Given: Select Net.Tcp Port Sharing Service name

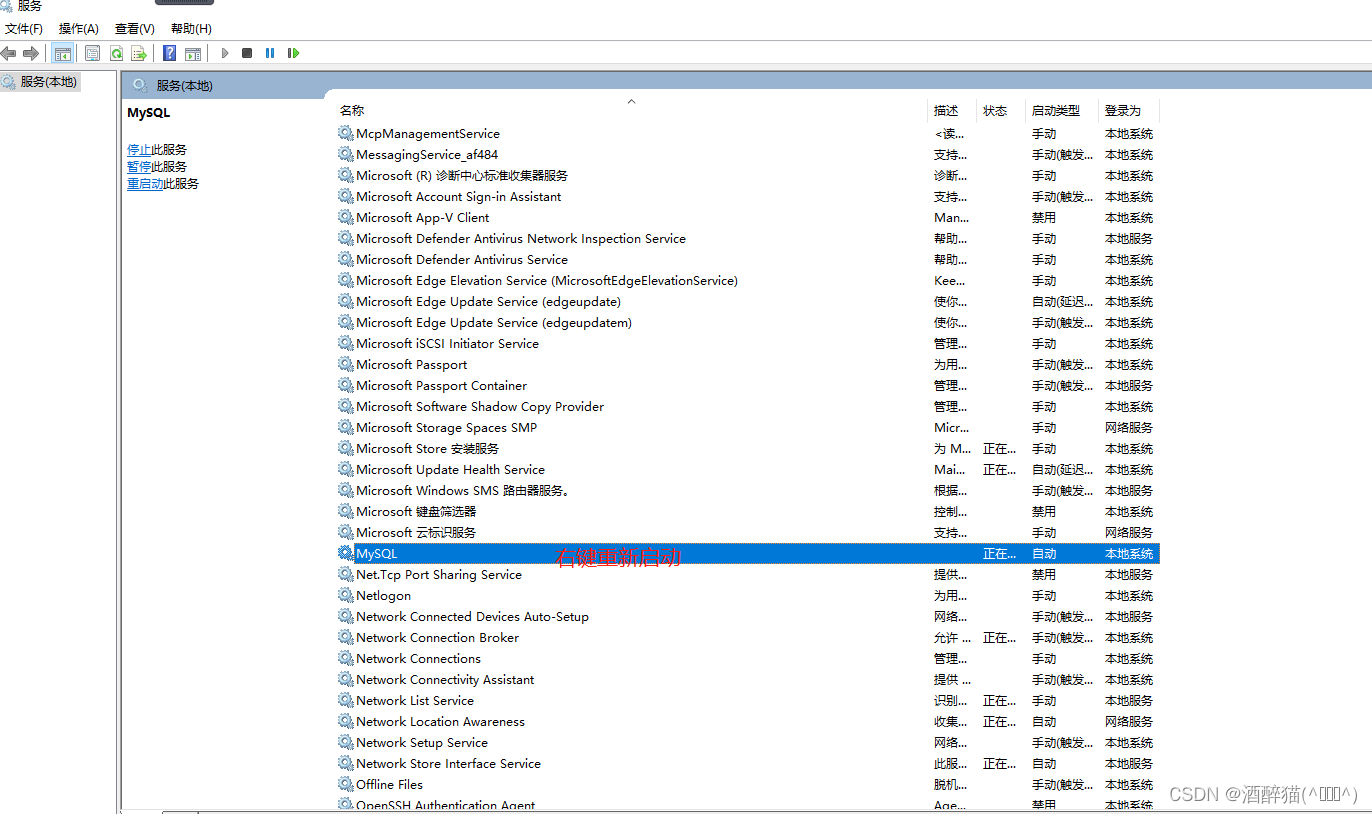Looking at the screenshot, I should point(439,574).
